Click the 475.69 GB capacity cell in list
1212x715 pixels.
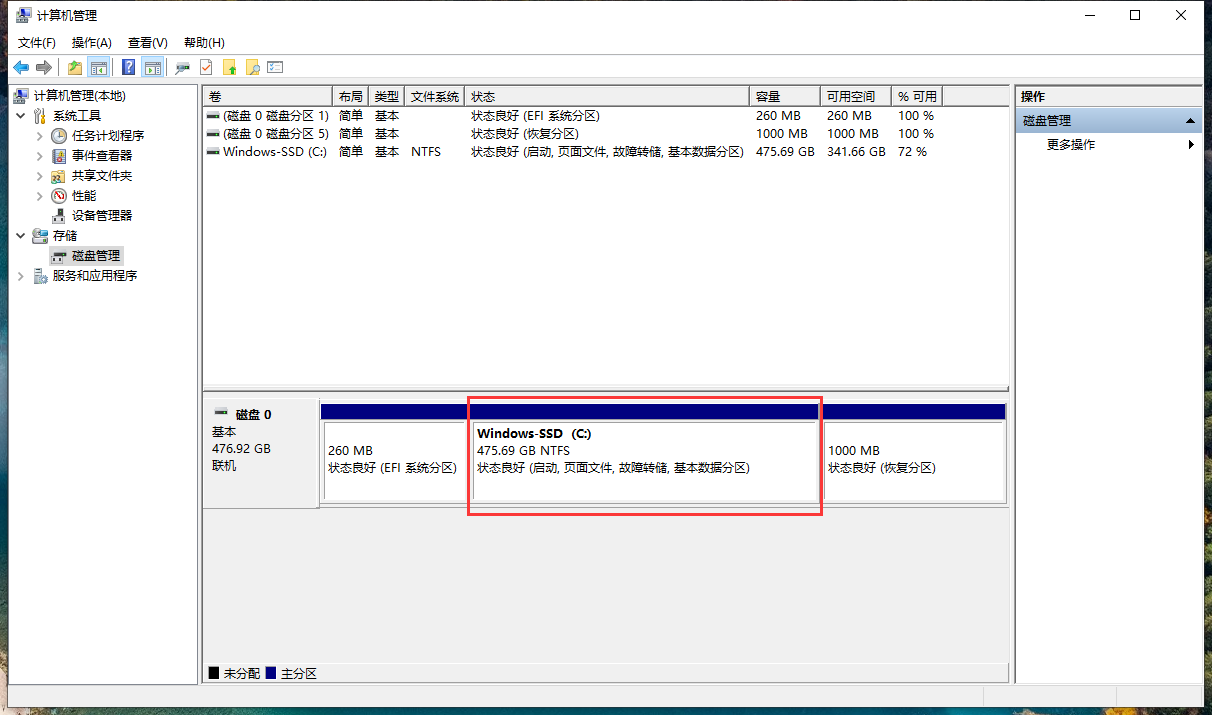point(785,152)
